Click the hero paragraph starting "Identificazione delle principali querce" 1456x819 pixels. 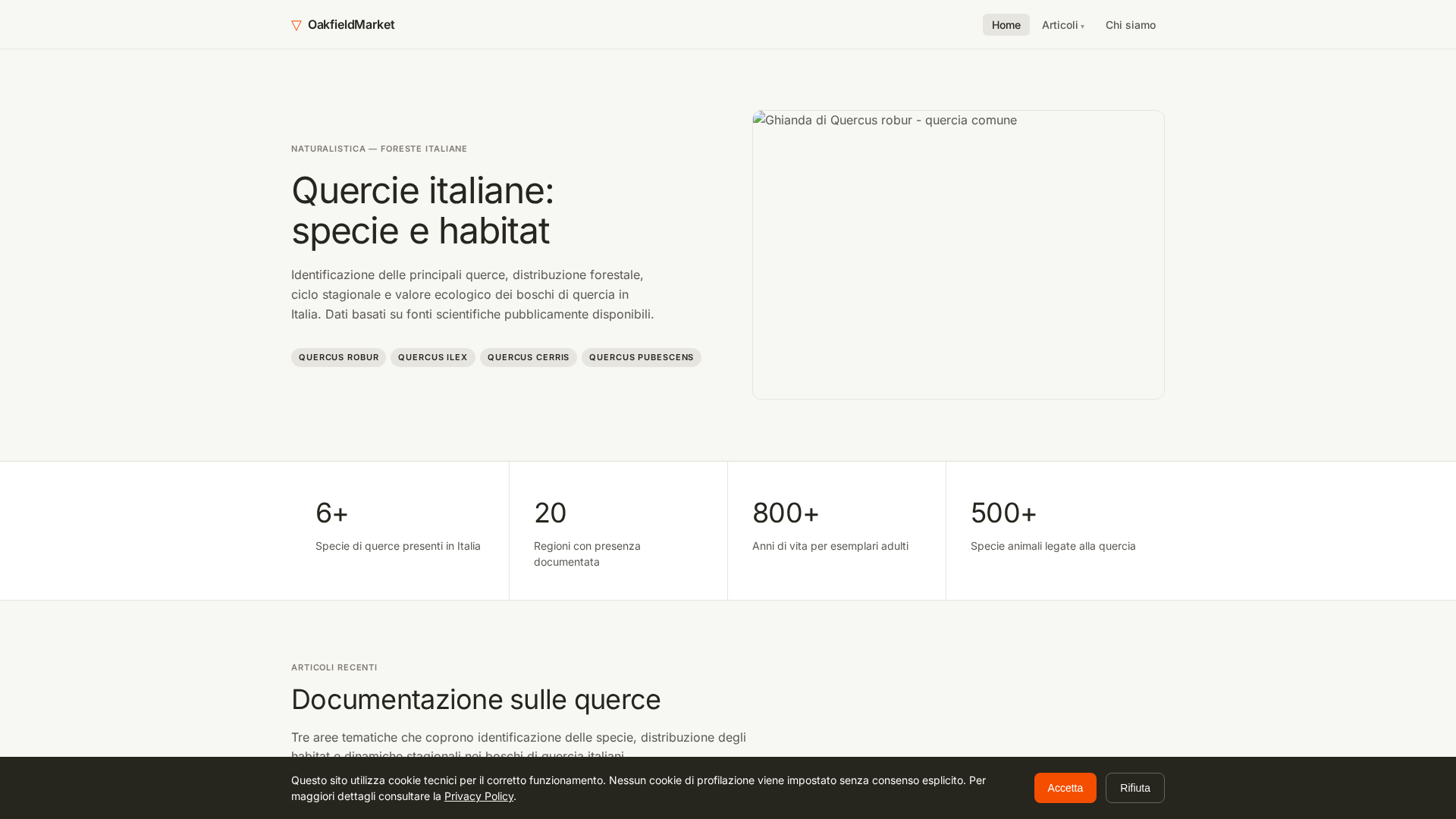coord(472,294)
